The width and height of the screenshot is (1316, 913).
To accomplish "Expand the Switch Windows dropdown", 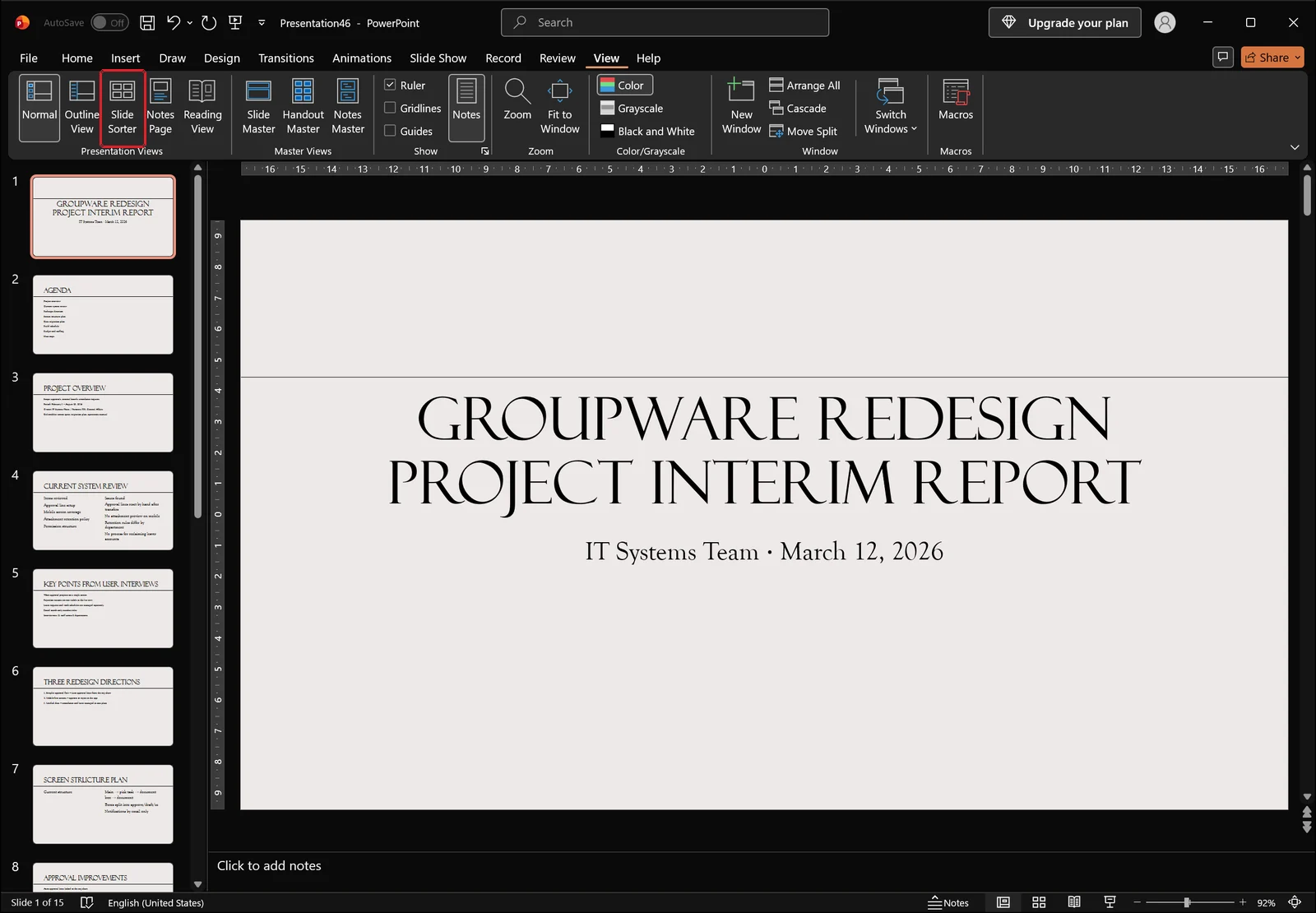I will (x=891, y=107).
